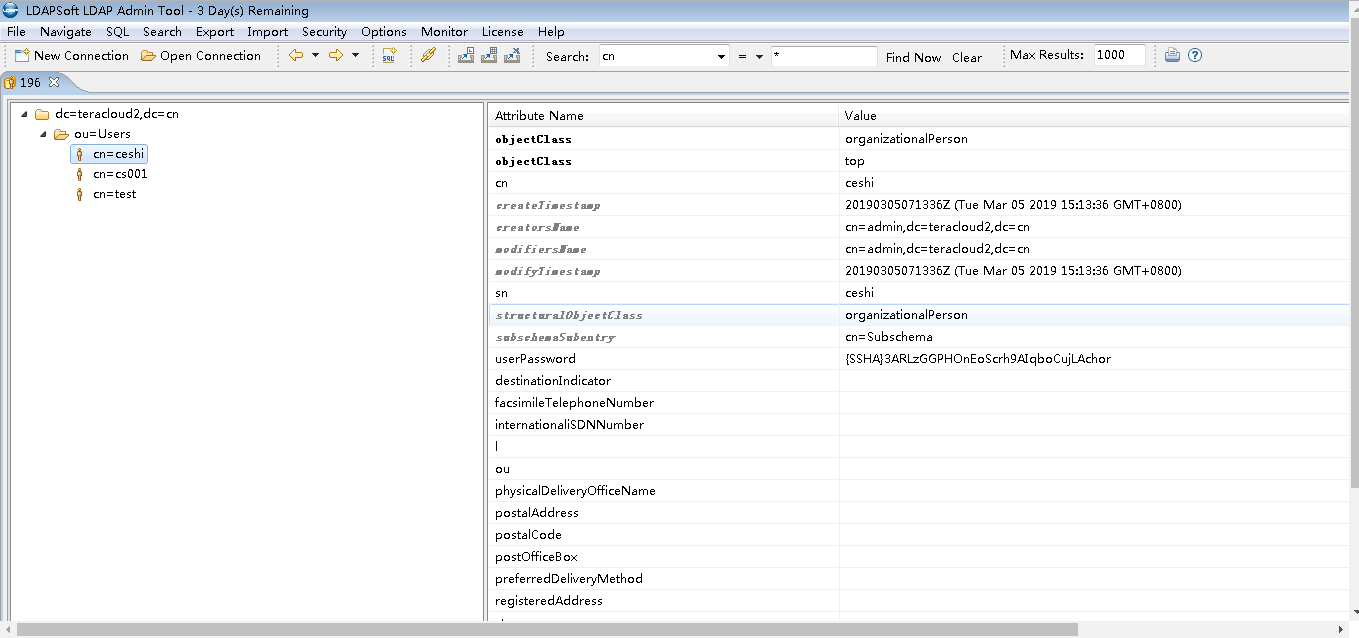Image resolution: width=1359 pixels, height=638 pixels.
Task: Open the Import menu
Action: tap(268, 32)
